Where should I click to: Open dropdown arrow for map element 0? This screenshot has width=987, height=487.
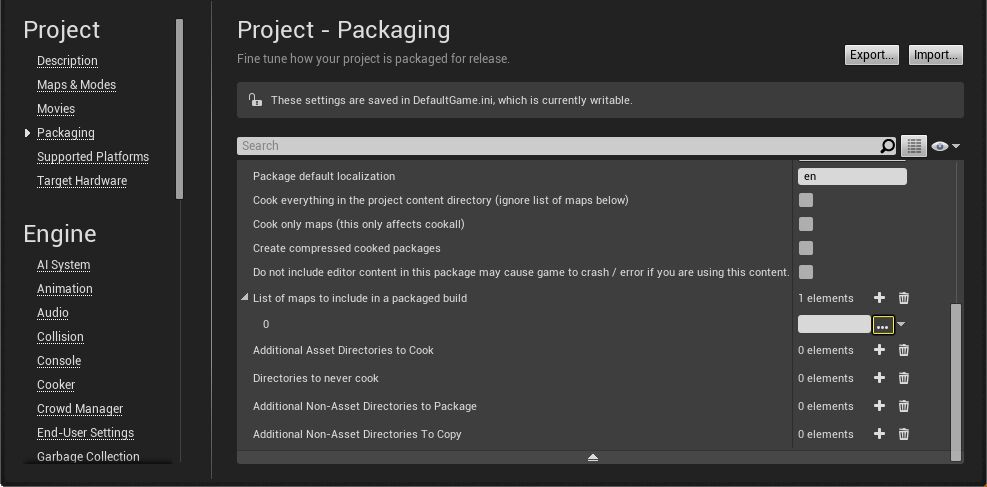(x=901, y=324)
